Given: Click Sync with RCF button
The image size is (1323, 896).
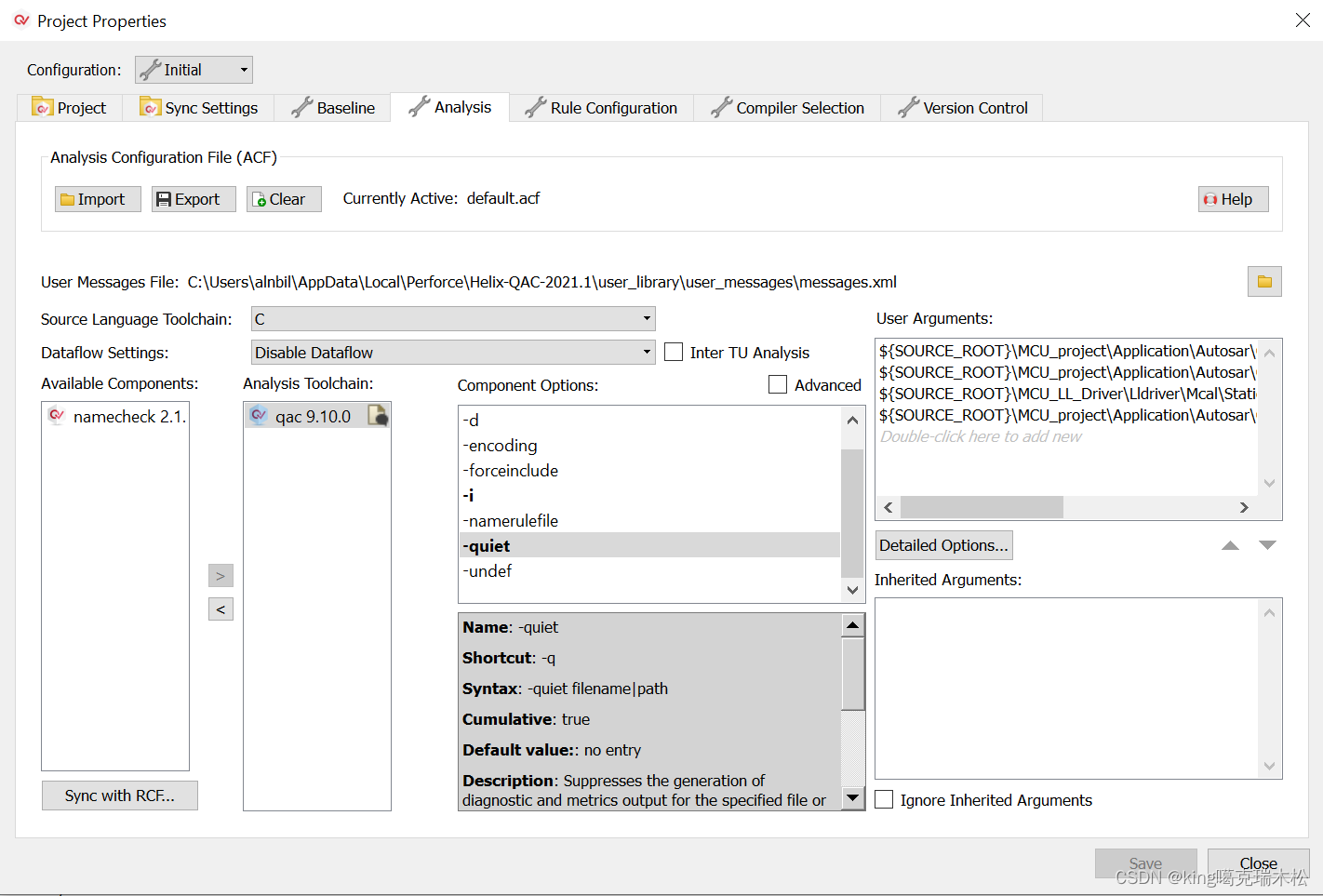Looking at the screenshot, I should [119, 796].
